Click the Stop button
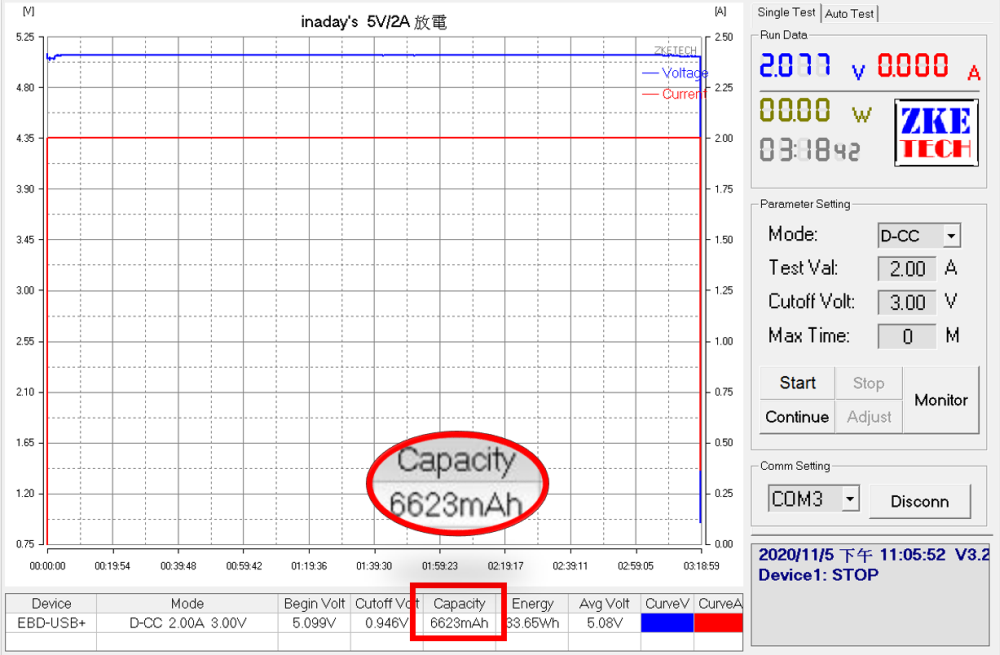Screen dimensions: 1000x655 point(868,383)
